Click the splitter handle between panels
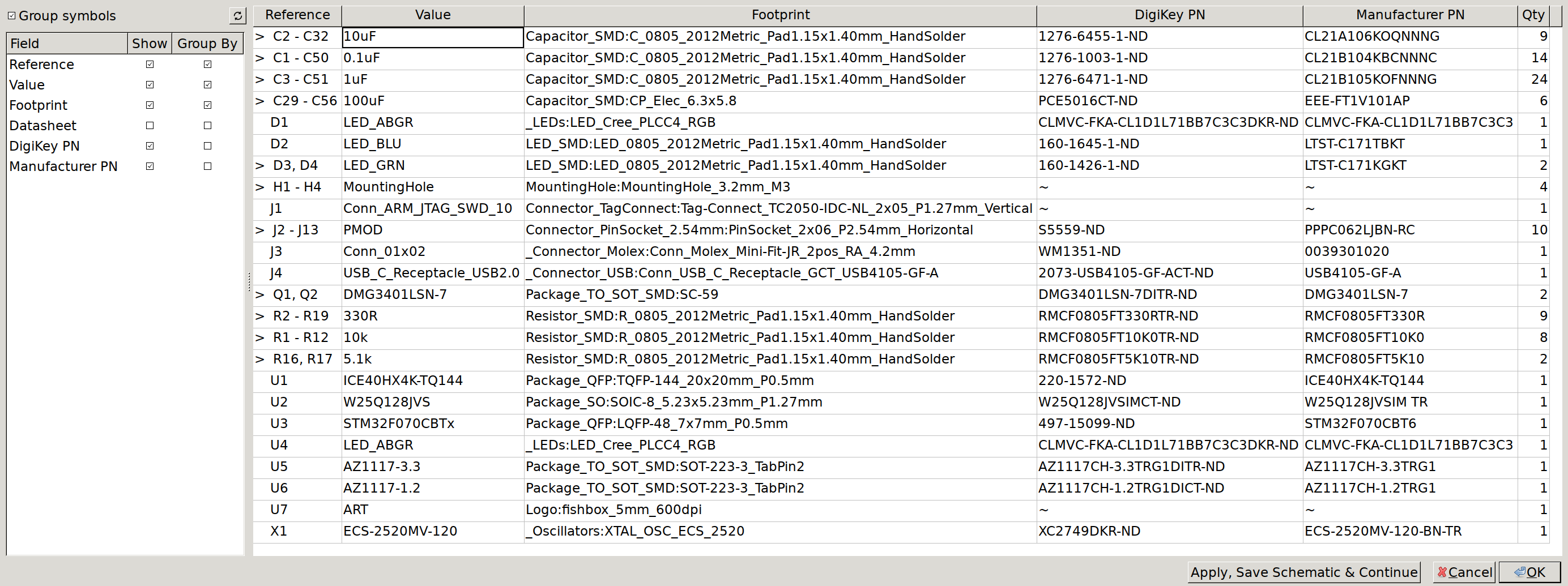This screenshot has height=586, width=1568. [x=249, y=282]
